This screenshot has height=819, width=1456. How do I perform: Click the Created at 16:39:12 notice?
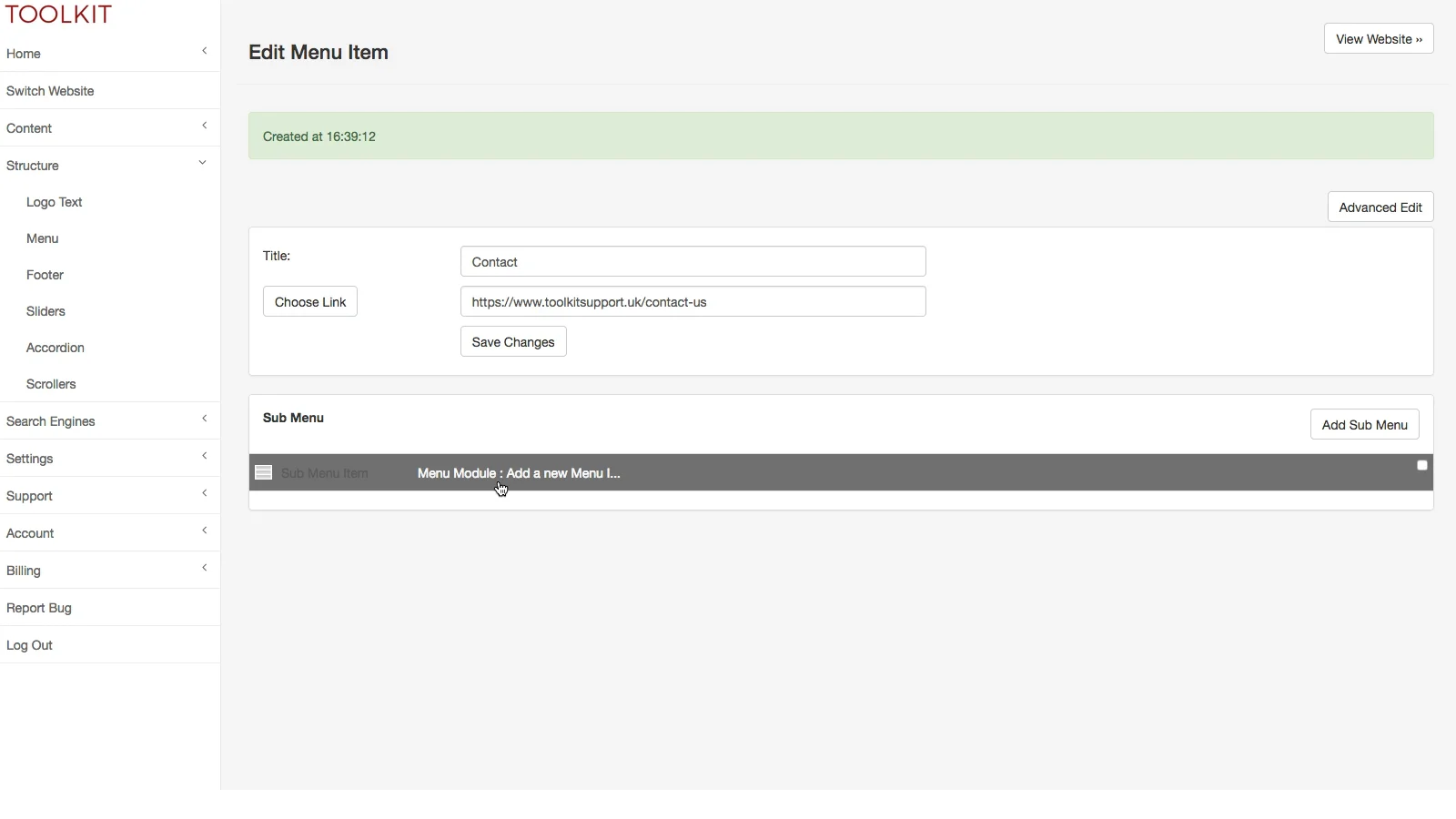841,136
